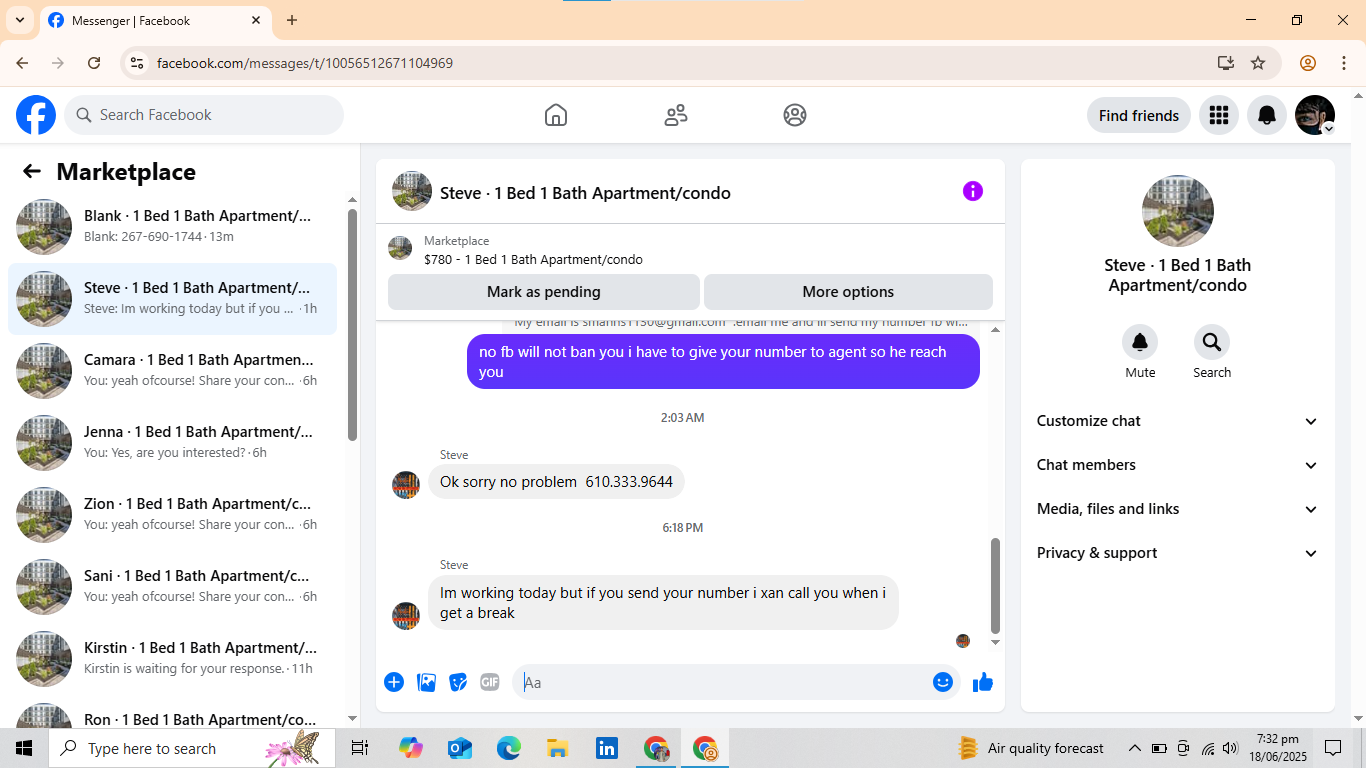Choose a GIF from the composer
This screenshot has width=1366, height=768.
tap(490, 682)
